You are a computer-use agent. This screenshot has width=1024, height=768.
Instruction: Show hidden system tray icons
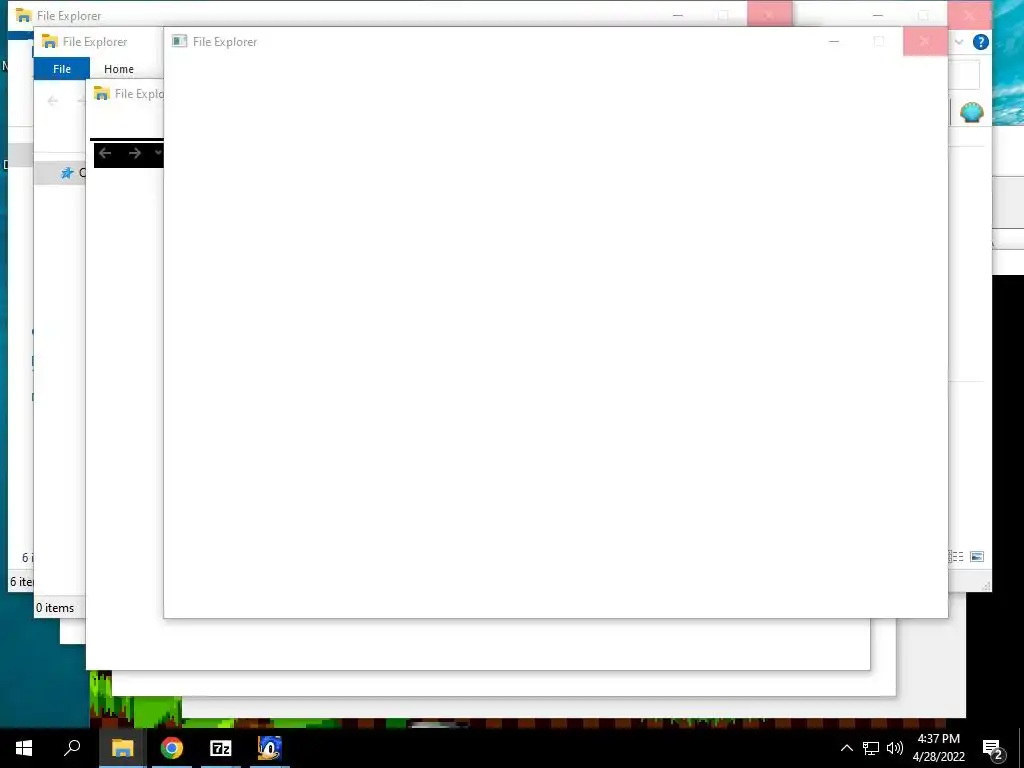[846, 748]
